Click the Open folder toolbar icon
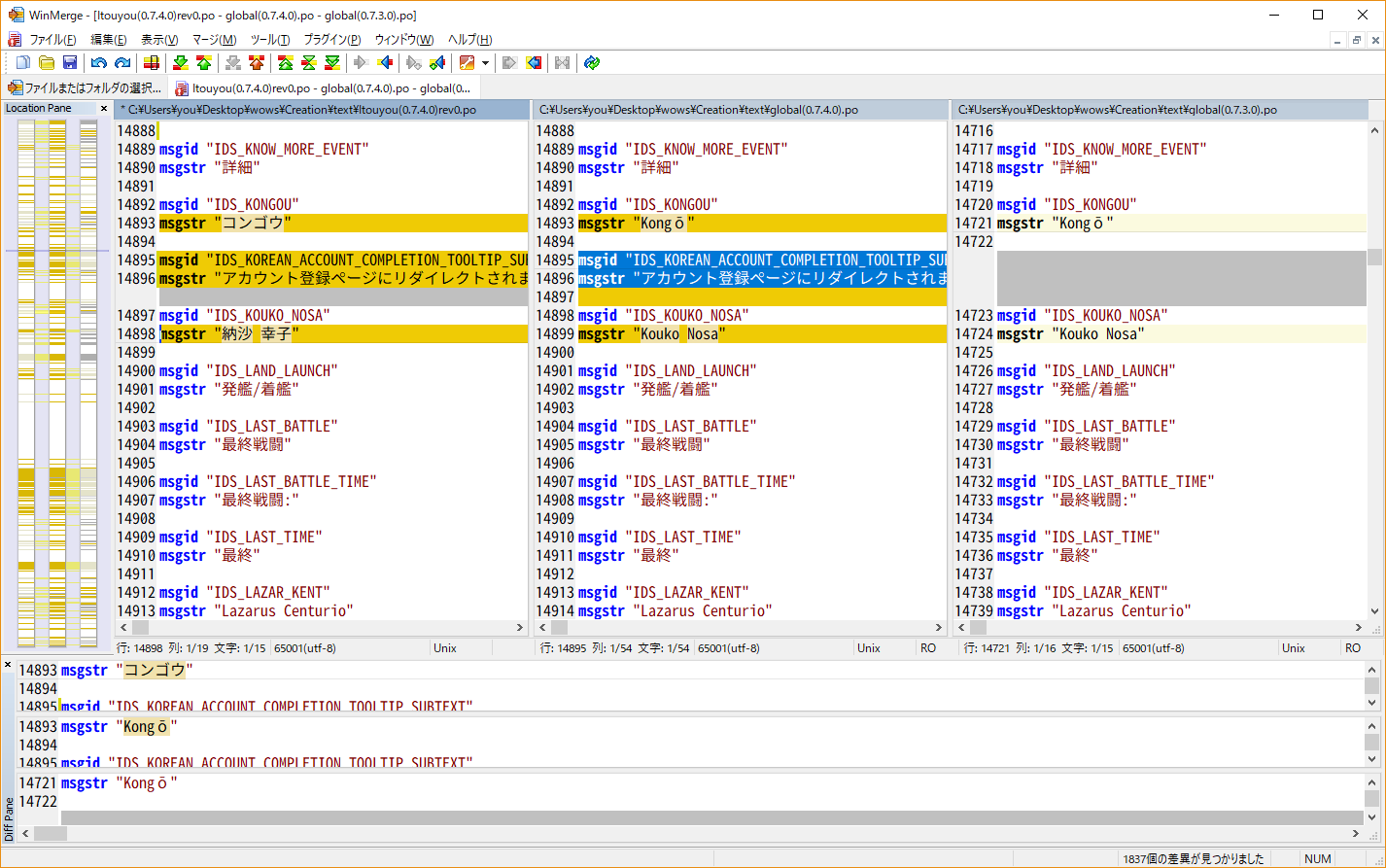 [46, 63]
